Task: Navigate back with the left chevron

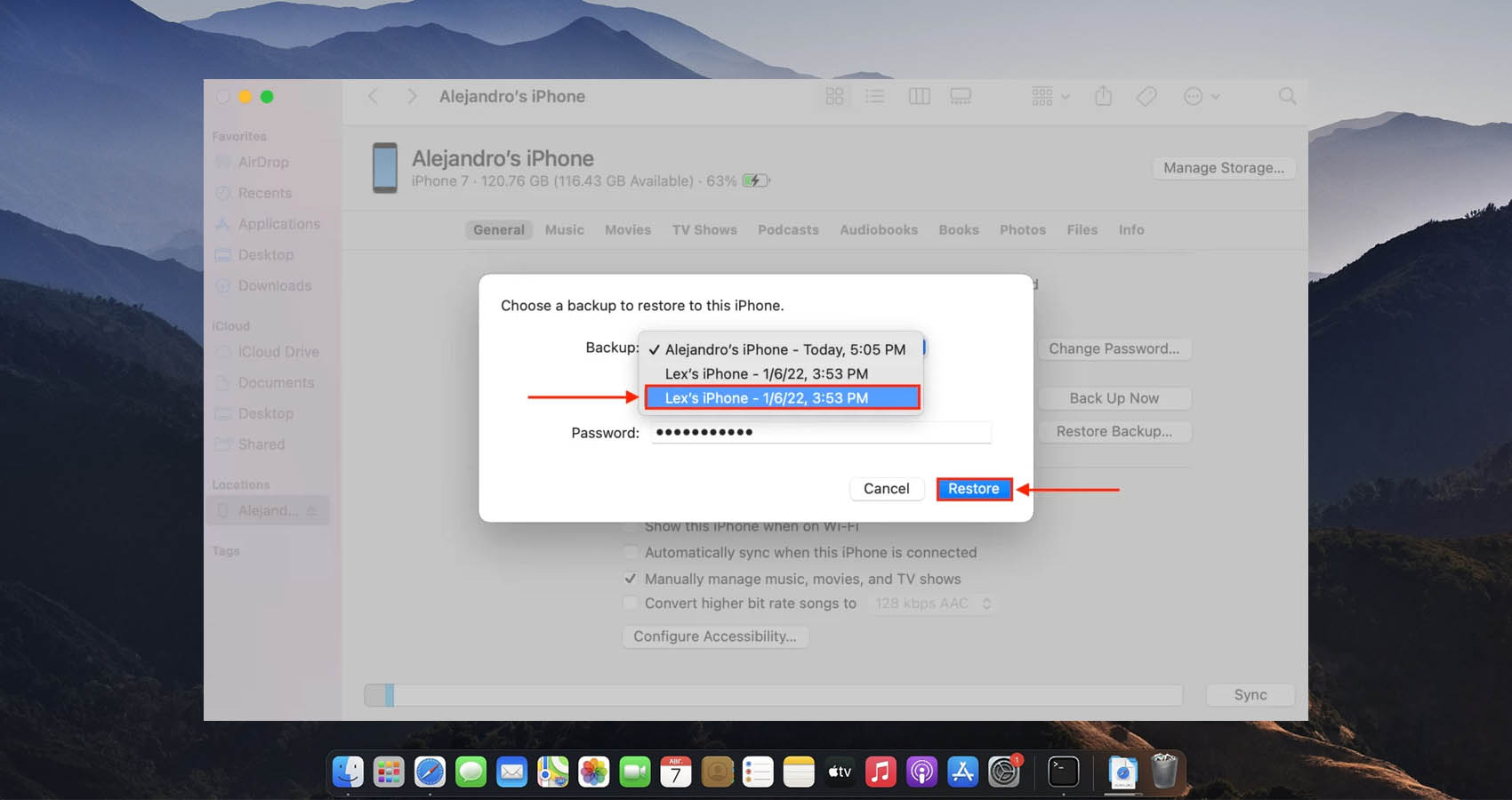Action: [x=374, y=96]
